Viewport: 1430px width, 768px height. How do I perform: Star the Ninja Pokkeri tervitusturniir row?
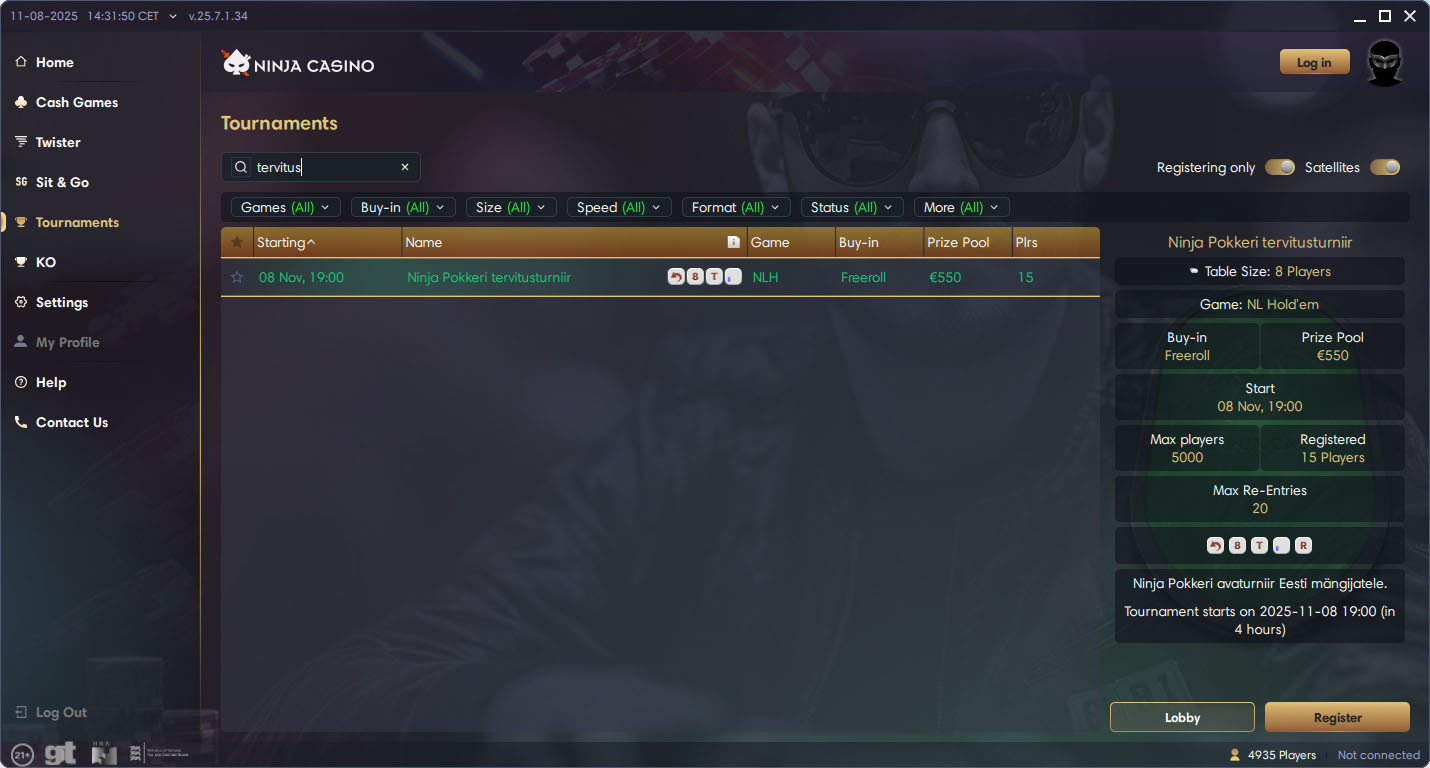237,277
